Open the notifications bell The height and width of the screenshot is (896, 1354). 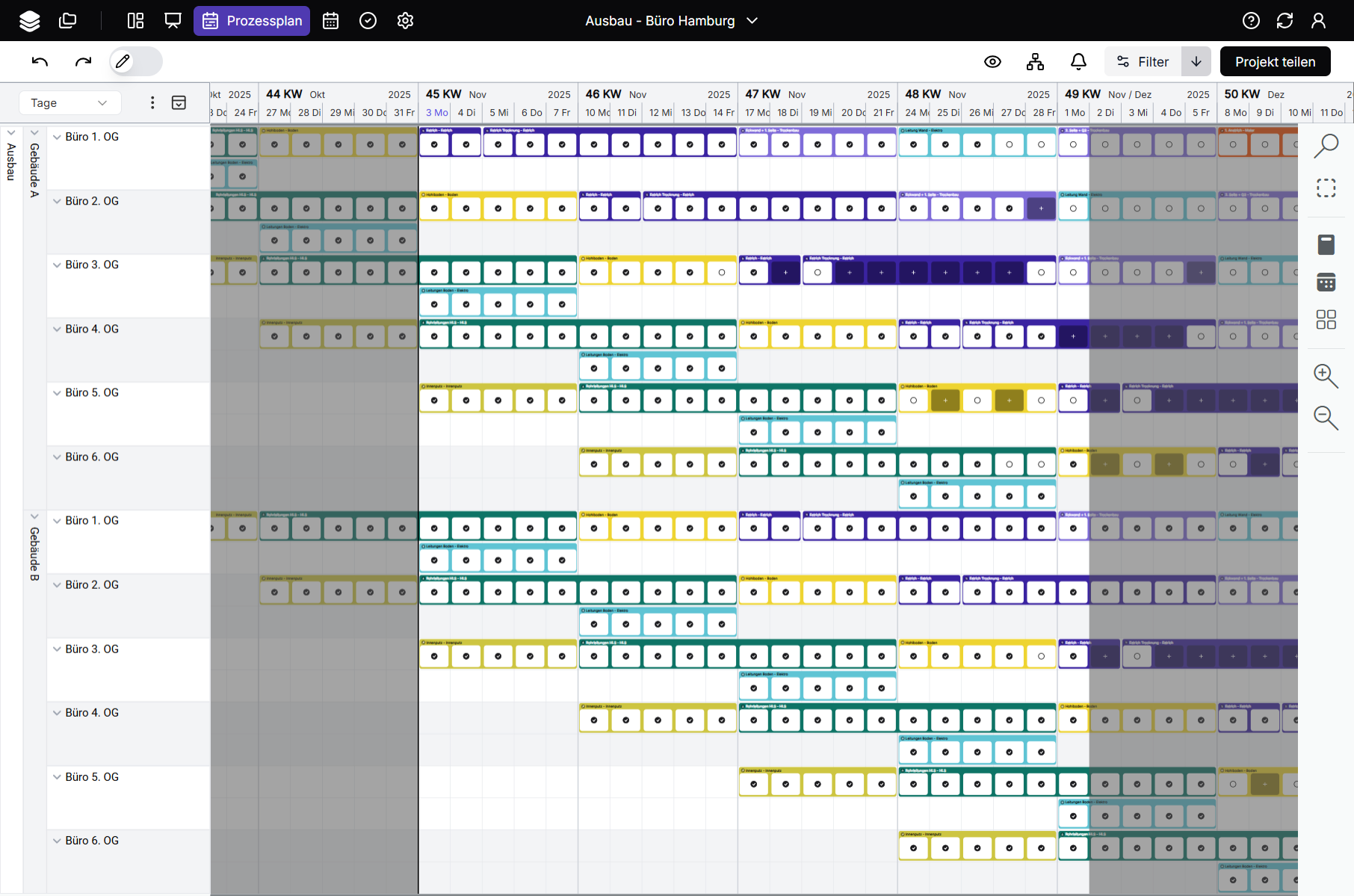1078,62
